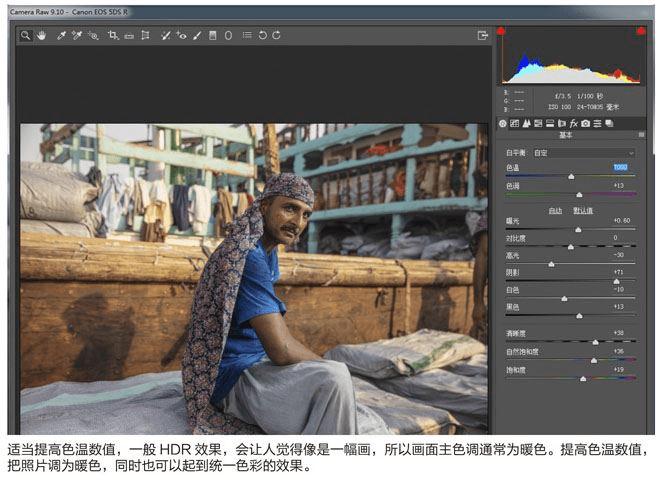This screenshot has width=663, height=488.
Task: Open the Camera Calibration panel tab
Action: pos(586,123)
